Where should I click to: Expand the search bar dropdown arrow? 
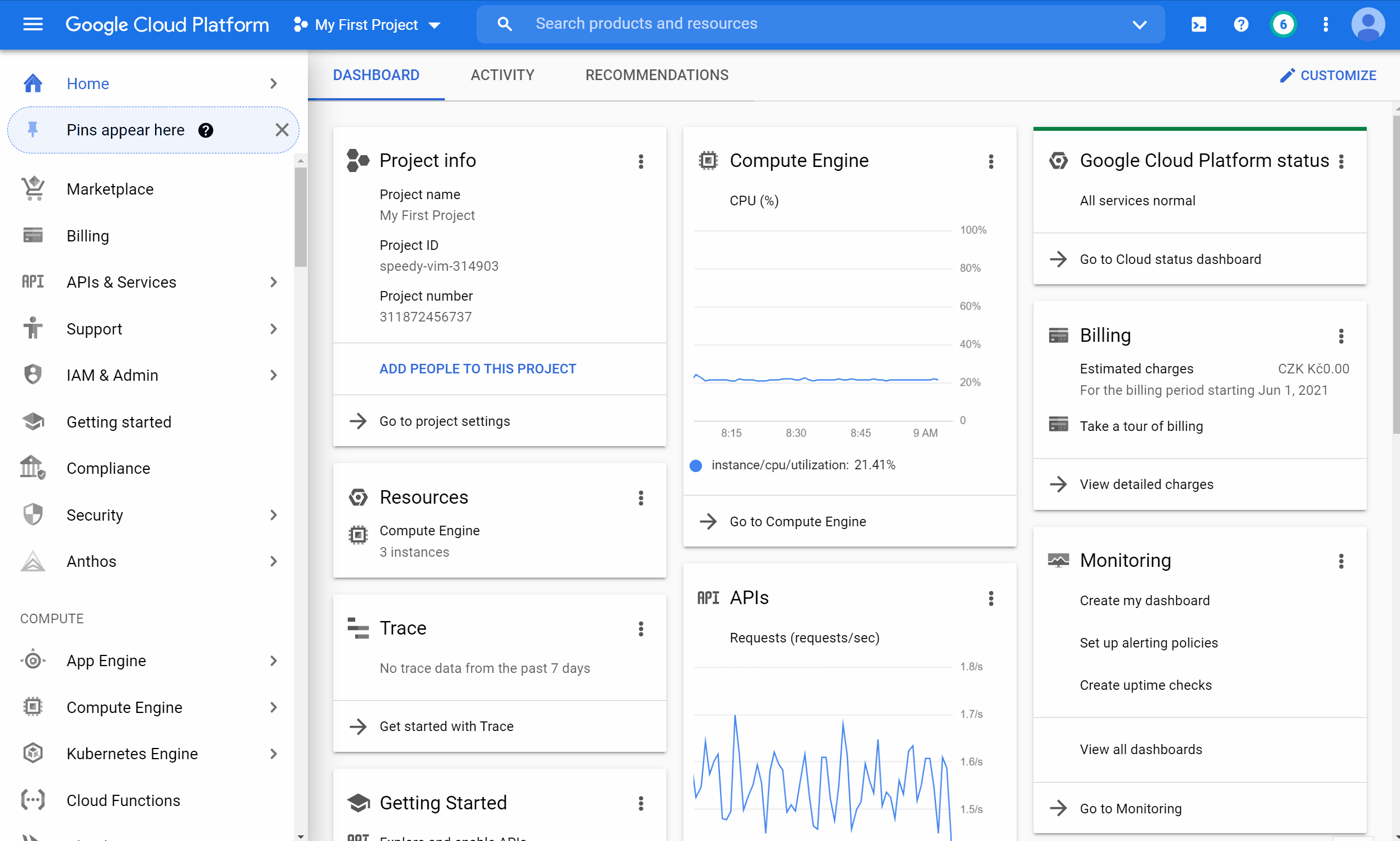pyautogui.click(x=1139, y=24)
